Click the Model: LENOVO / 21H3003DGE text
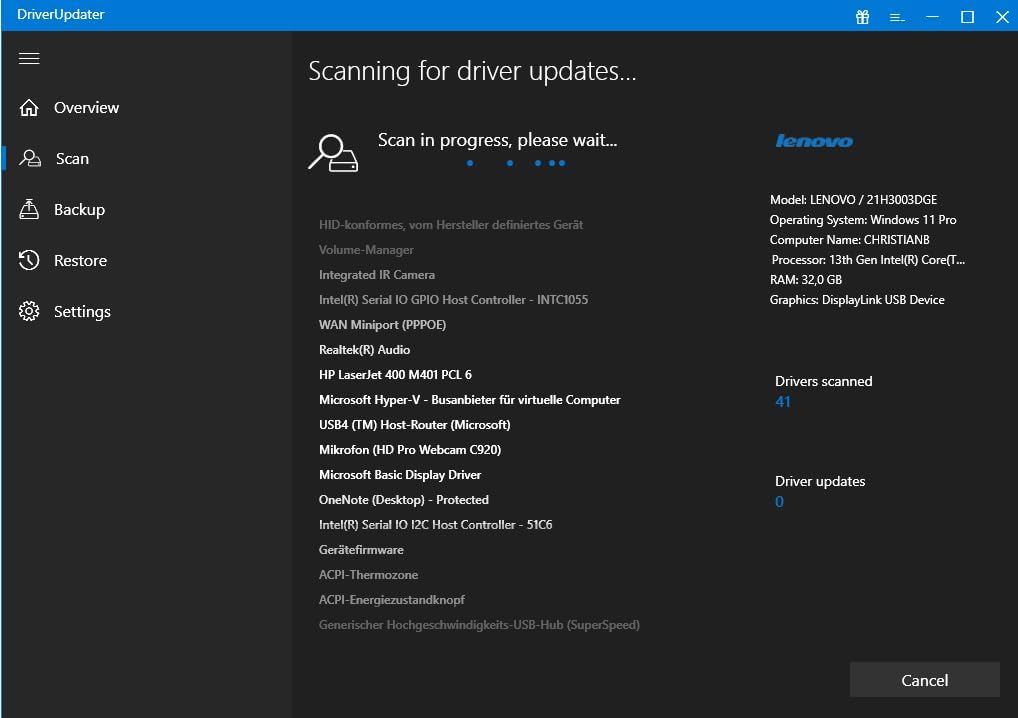Screen dimensions: 1018x718 coord(853,199)
